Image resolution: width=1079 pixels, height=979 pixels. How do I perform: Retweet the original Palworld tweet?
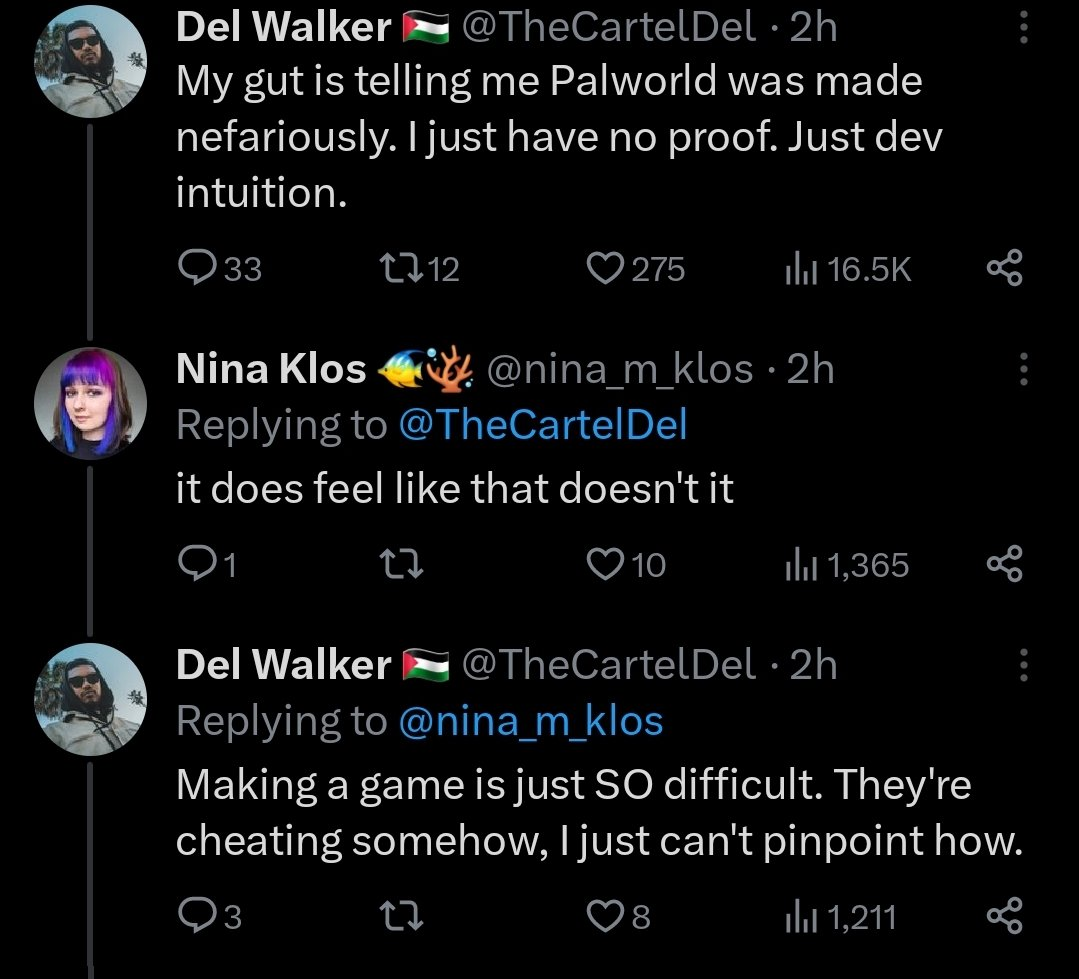point(387,268)
